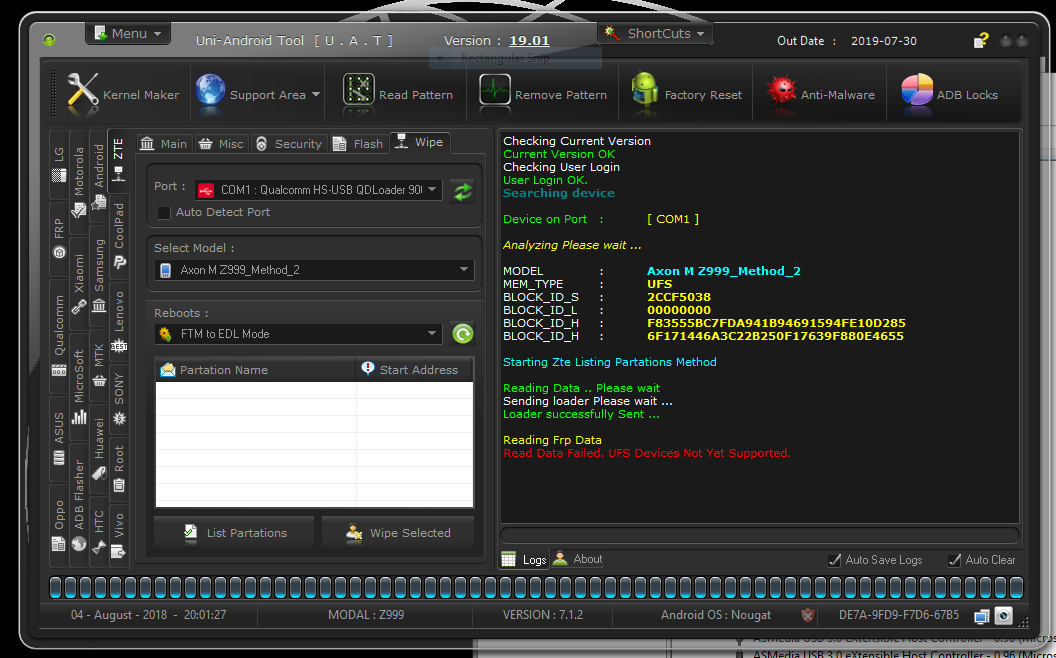Open the Root vertical tab
The height and width of the screenshot is (658, 1056).
click(x=119, y=467)
